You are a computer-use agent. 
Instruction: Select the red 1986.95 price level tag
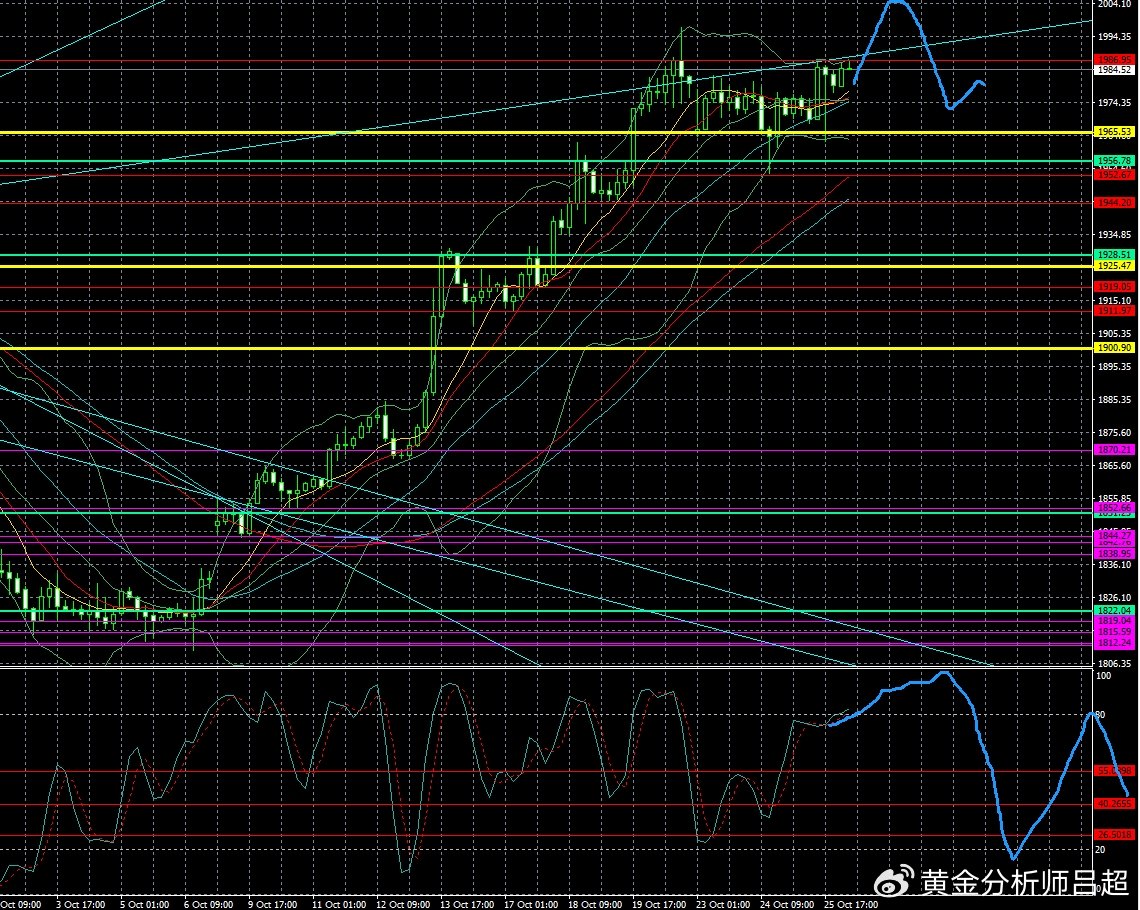(1114, 60)
